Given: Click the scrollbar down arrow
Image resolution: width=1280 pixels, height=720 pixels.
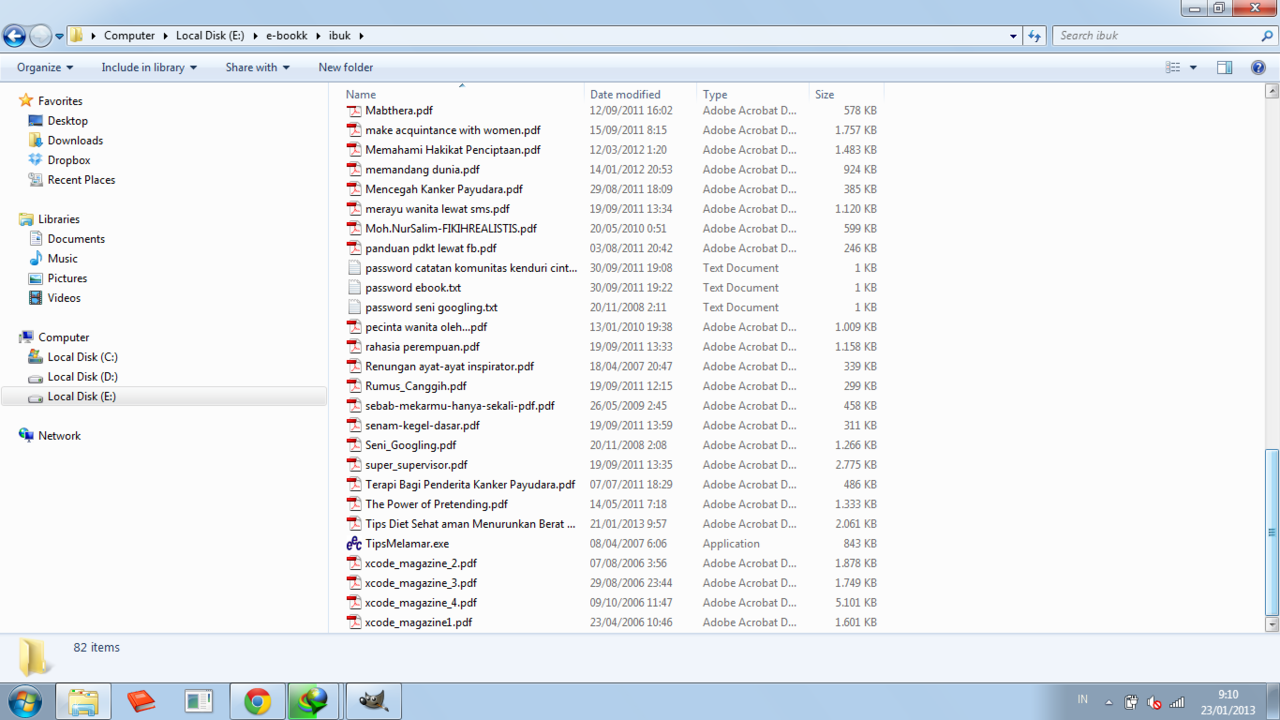Looking at the screenshot, I should [x=1272, y=625].
